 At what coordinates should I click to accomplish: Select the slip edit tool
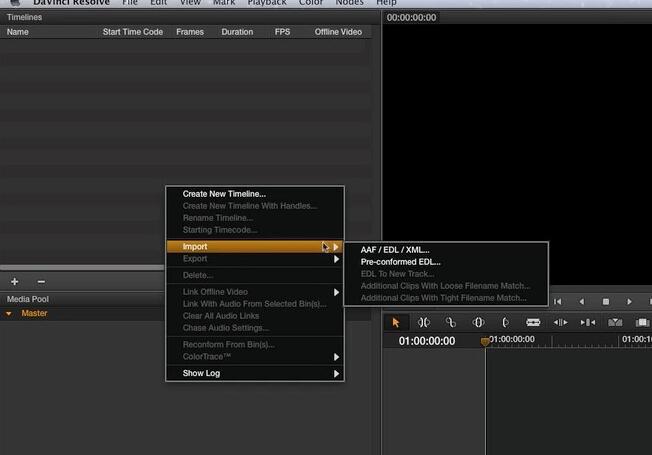(x=479, y=322)
